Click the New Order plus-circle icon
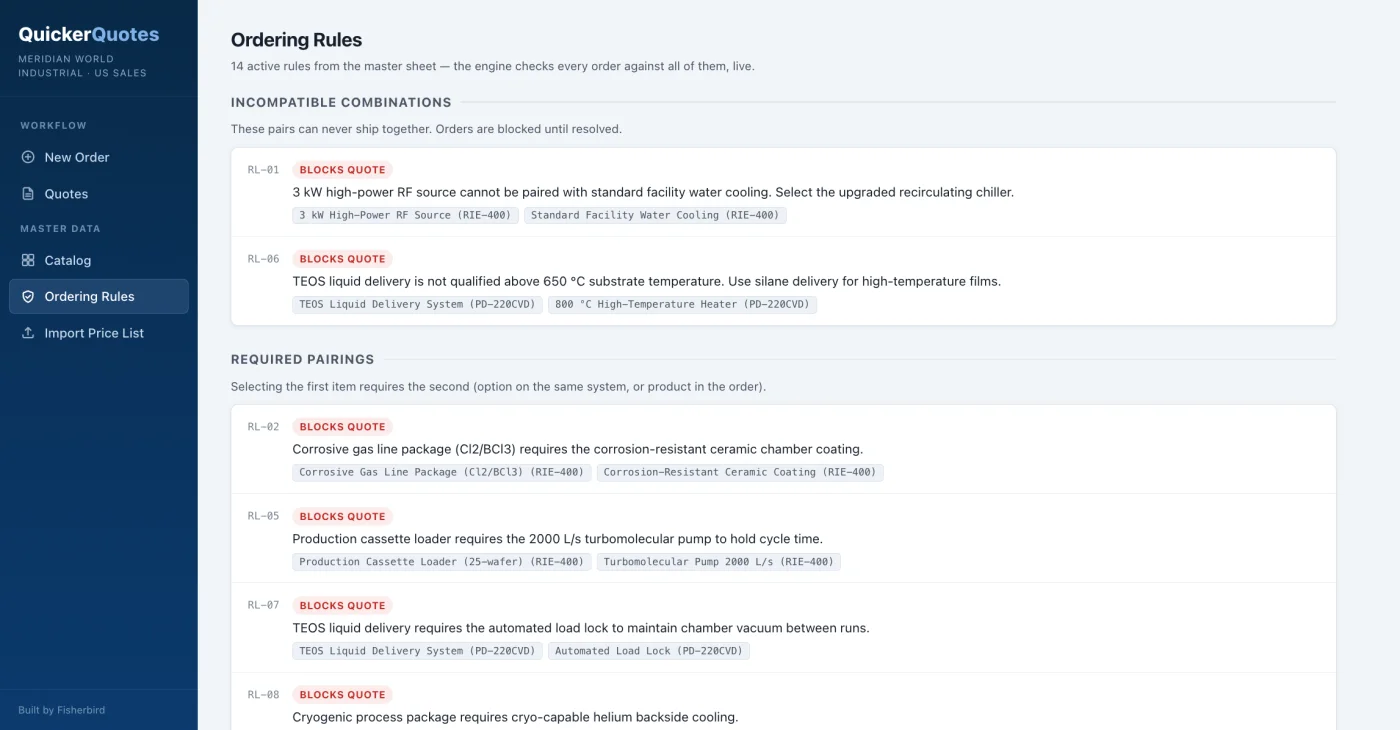Image resolution: width=1400 pixels, height=730 pixels. click(28, 157)
